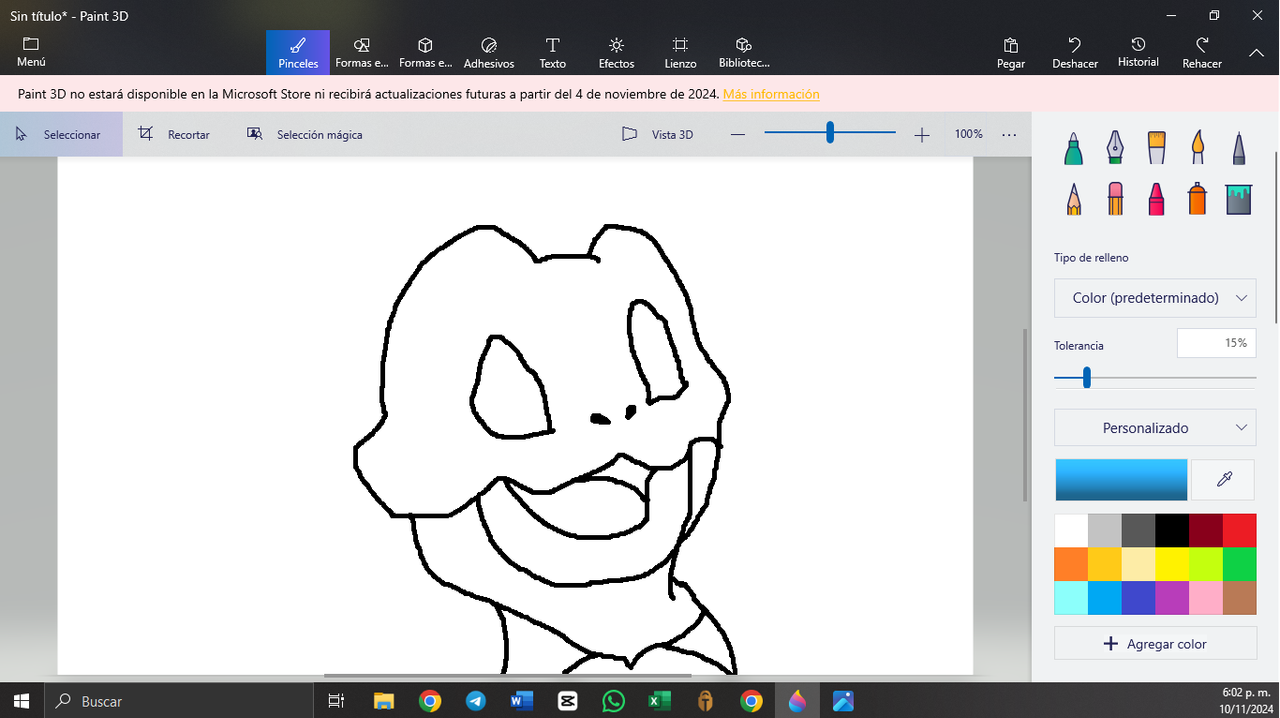
Task: Open the Lienzo tab
Action: (680, 53)
